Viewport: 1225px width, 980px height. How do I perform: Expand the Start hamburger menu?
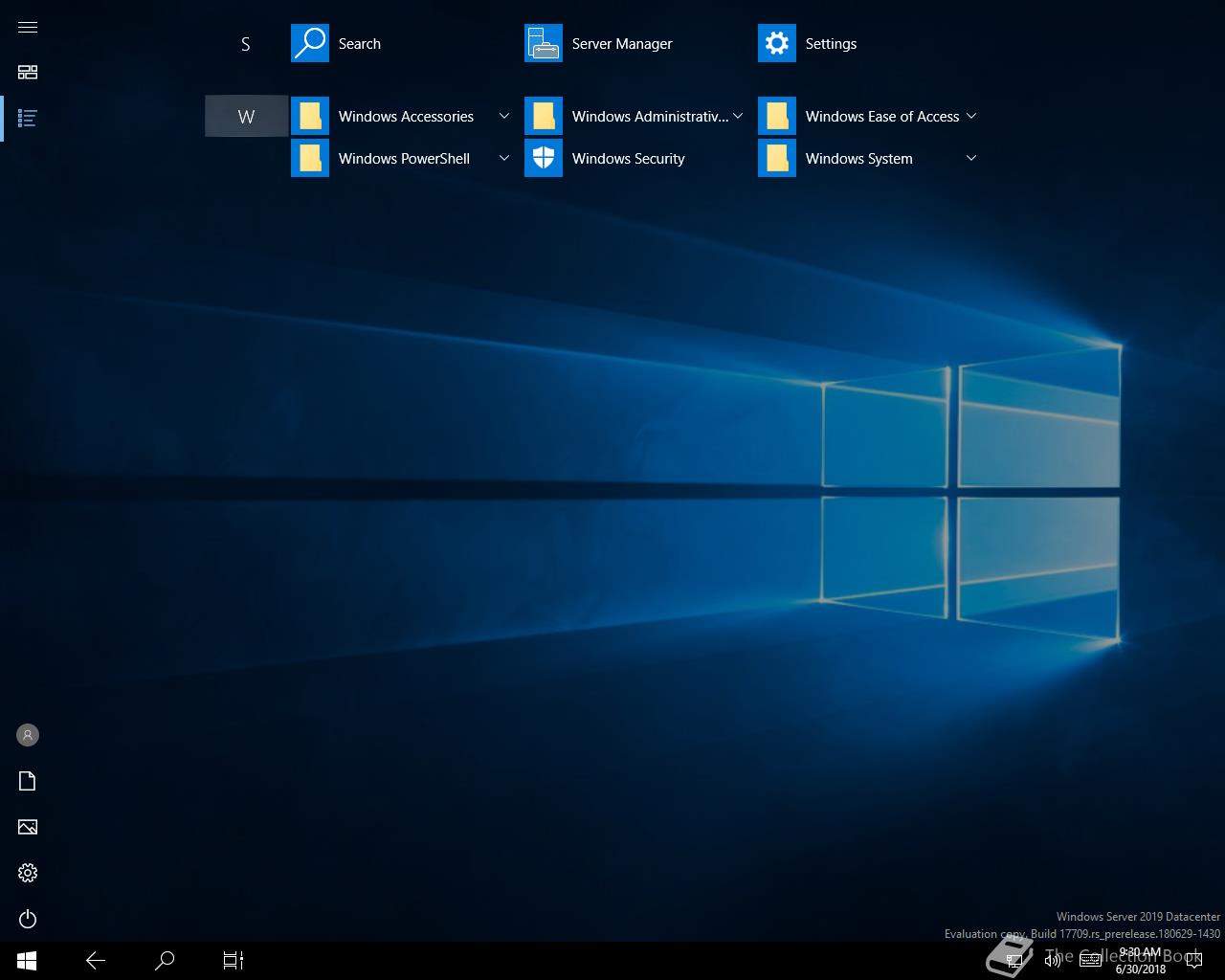(28, 27)
